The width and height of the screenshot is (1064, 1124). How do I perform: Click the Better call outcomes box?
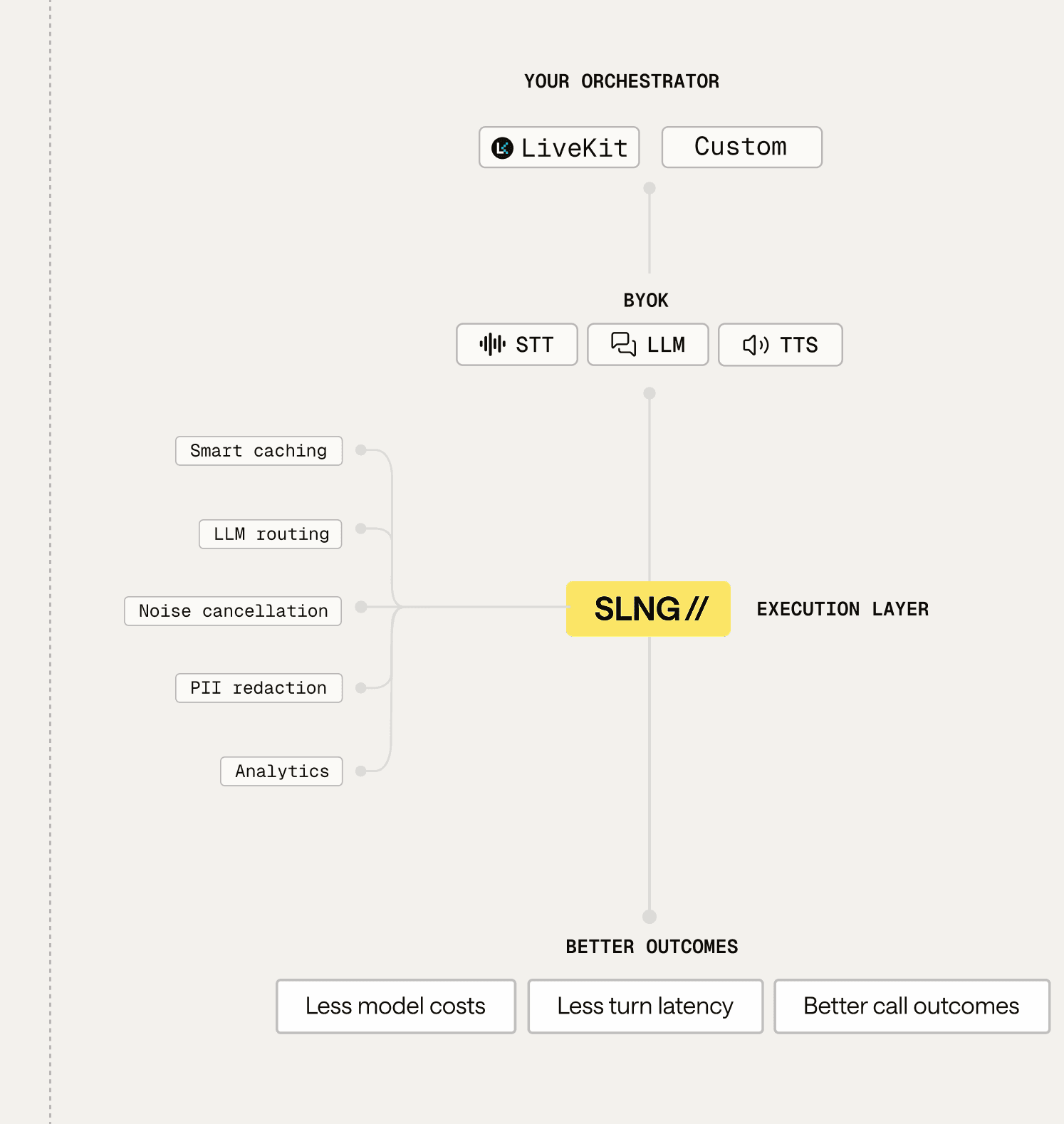pos(912,1006)
